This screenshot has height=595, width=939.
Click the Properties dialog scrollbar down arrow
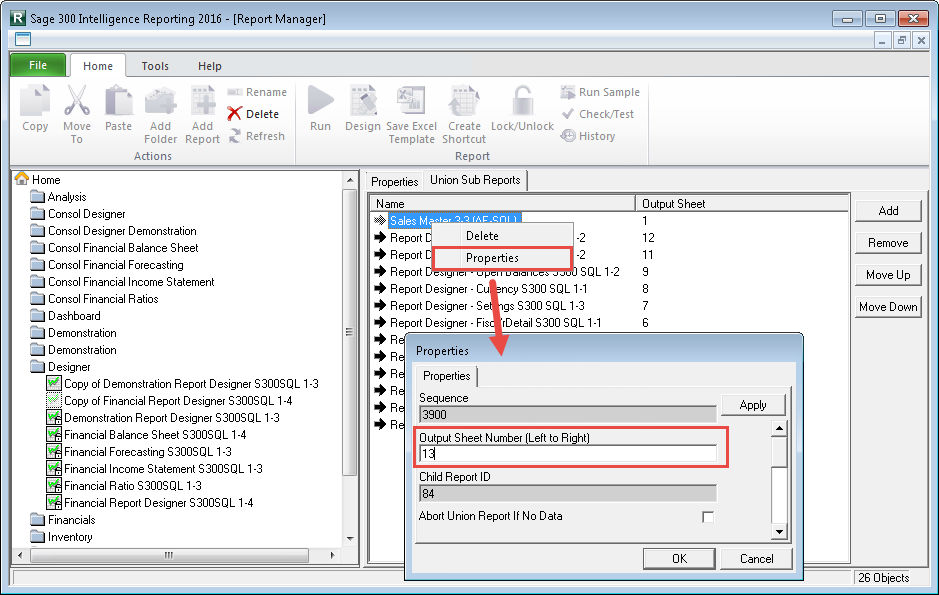point(779,531)
